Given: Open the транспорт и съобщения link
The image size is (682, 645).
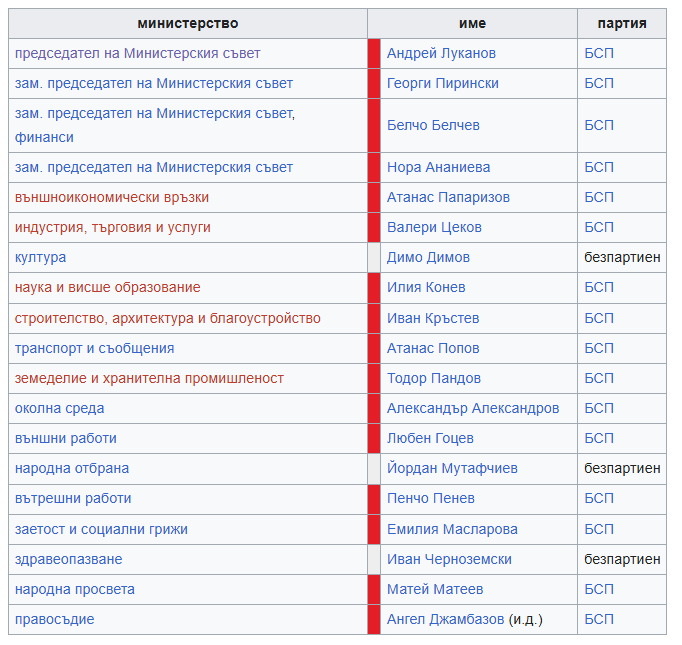Looking at the screenshot, I should [x=94, y=348].
